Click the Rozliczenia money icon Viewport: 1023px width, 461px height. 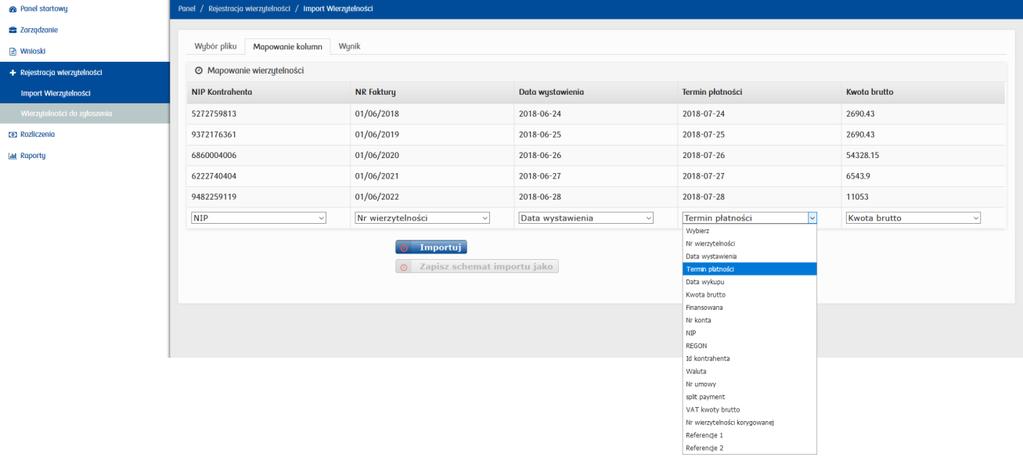point(12,134)
